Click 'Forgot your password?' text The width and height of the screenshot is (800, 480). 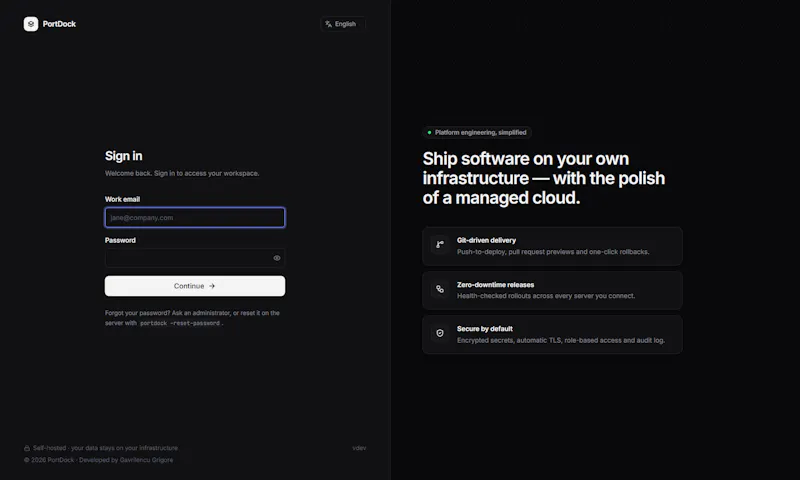(138, 313)
